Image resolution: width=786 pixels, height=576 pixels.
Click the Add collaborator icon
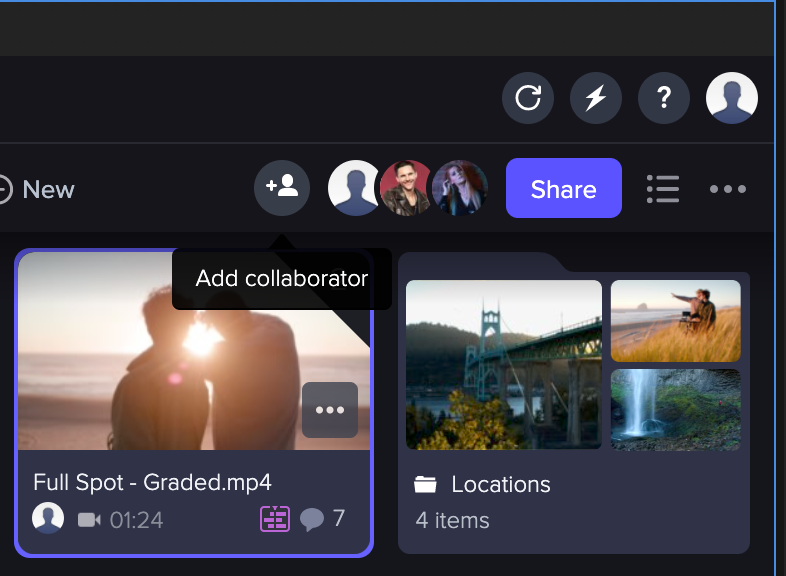(282, 188)
